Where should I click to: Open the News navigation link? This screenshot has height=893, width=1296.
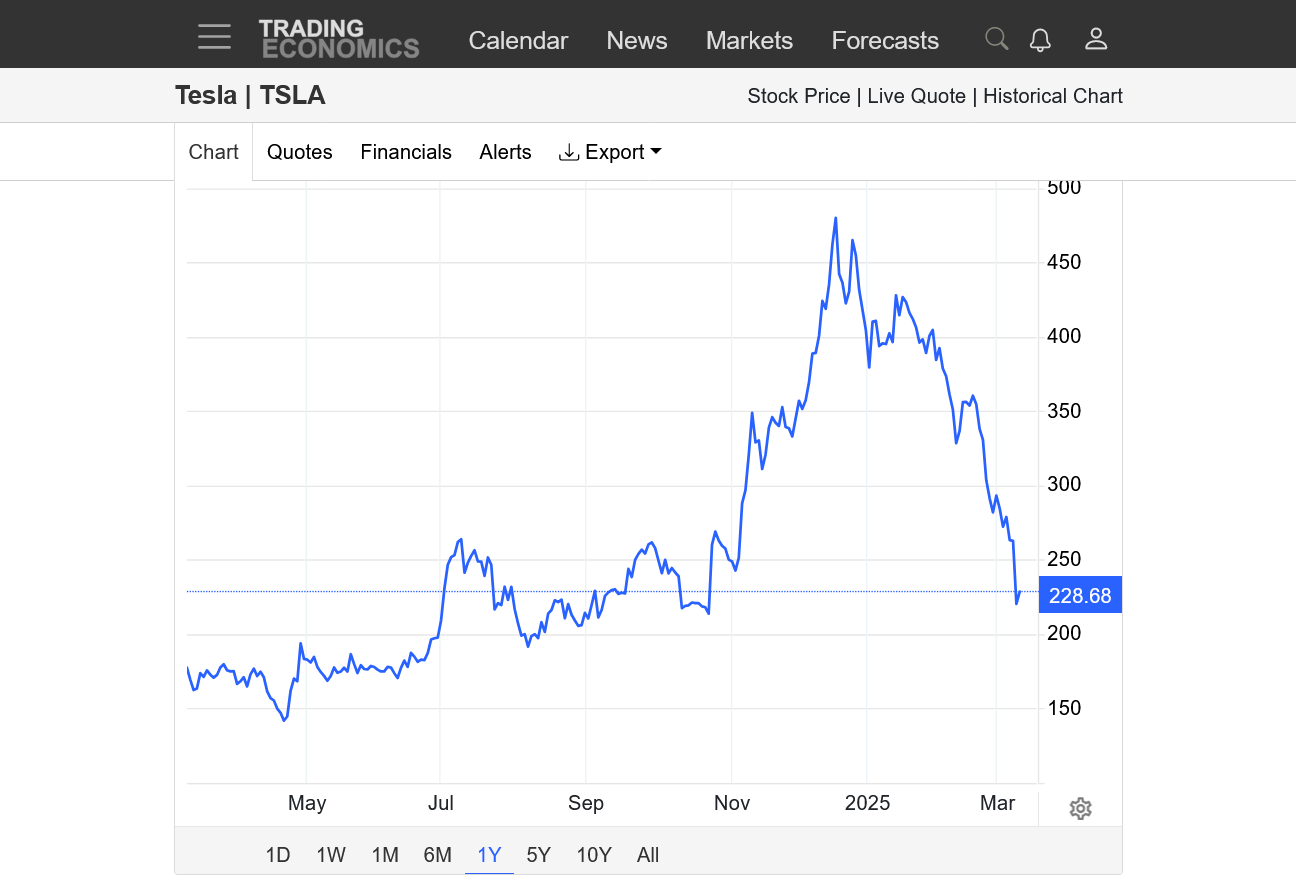pyautogui.click(x=636, y=40)
